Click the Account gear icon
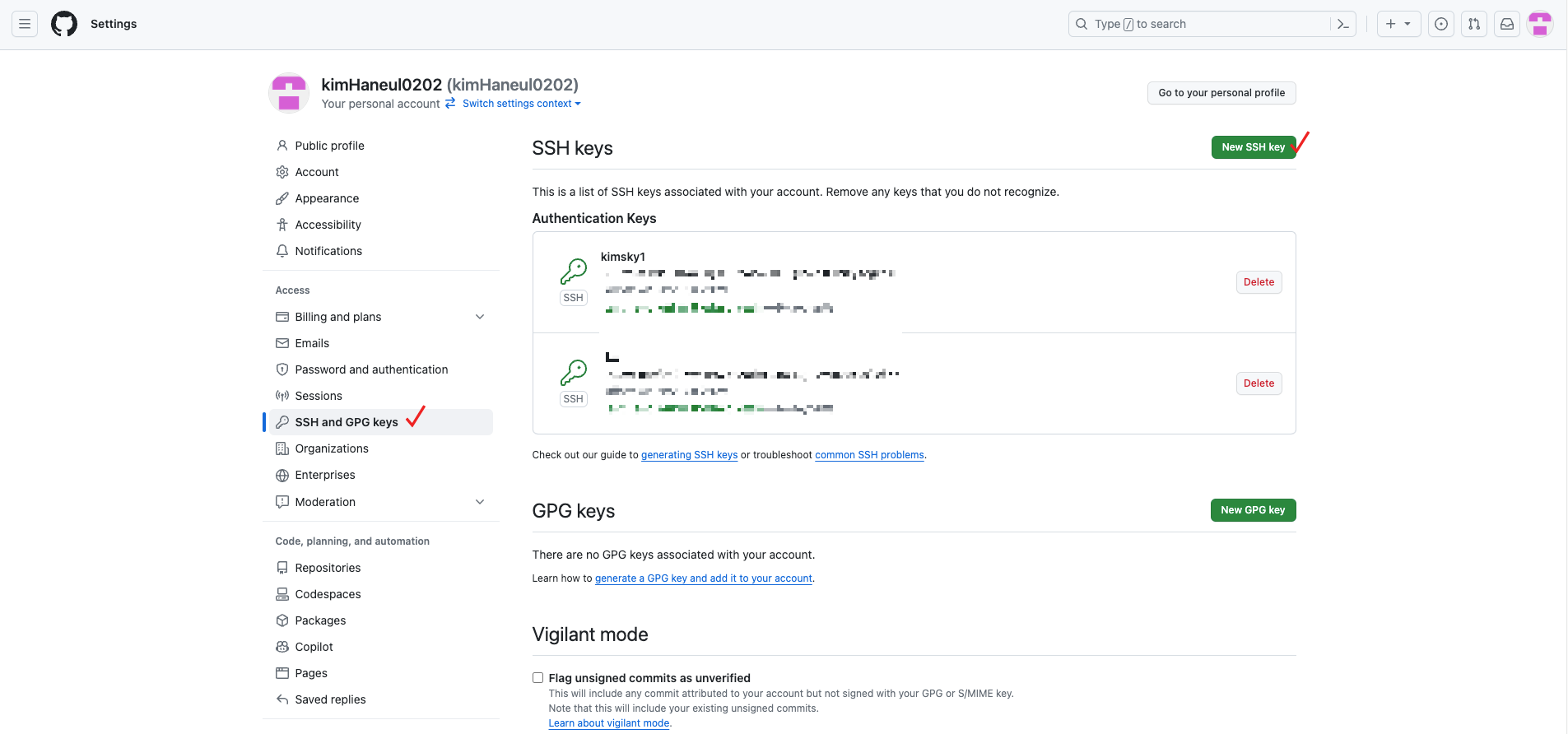 pyautogui.click(x=282, y=172)
